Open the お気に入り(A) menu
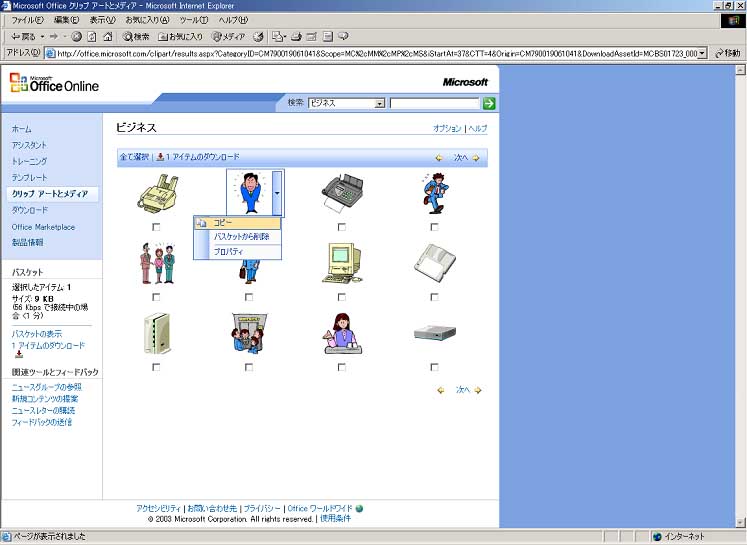The width and height of the screenshot is (747, 545). (x=147, y=20)
